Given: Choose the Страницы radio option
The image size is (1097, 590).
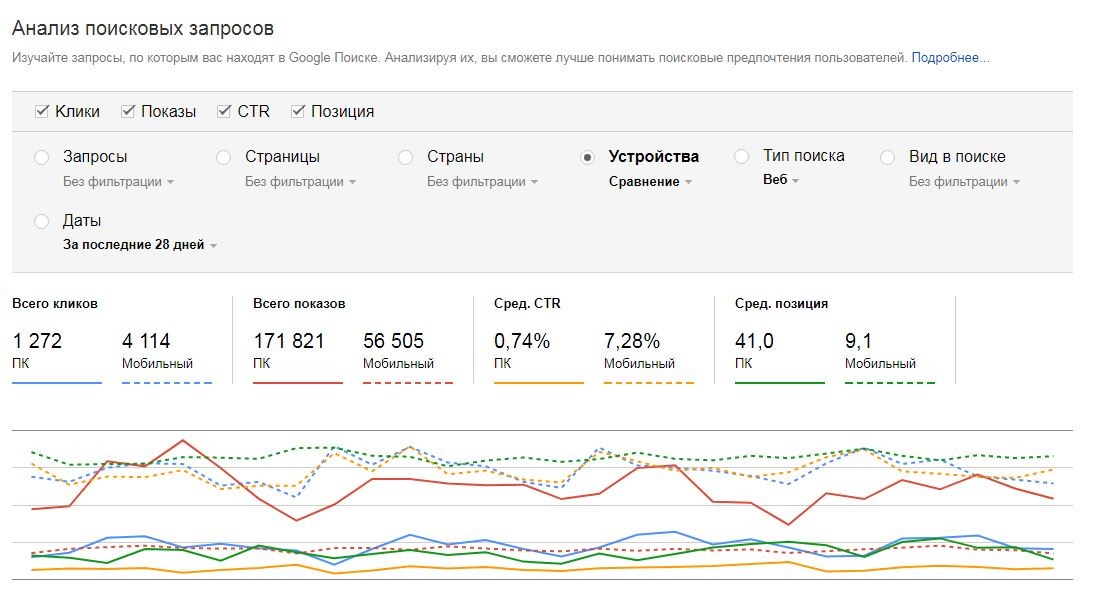Looking at the screenshot, I should pos(224,157).
